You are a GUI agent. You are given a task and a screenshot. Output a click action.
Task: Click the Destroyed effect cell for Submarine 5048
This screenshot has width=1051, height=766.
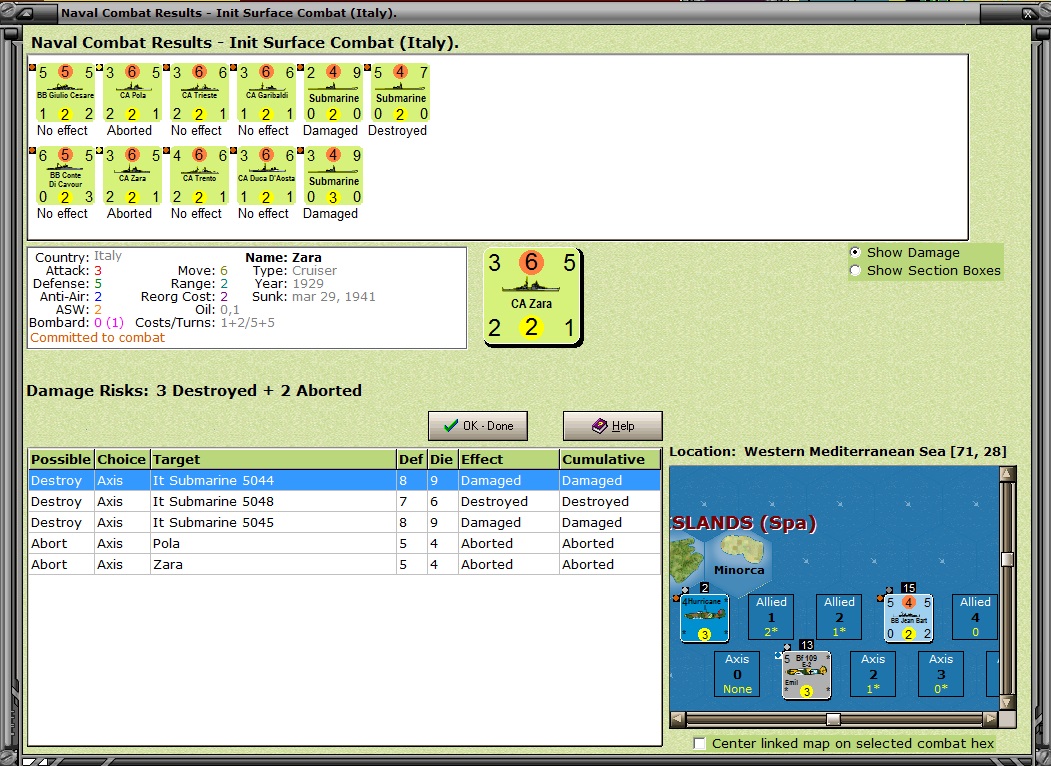509,501
